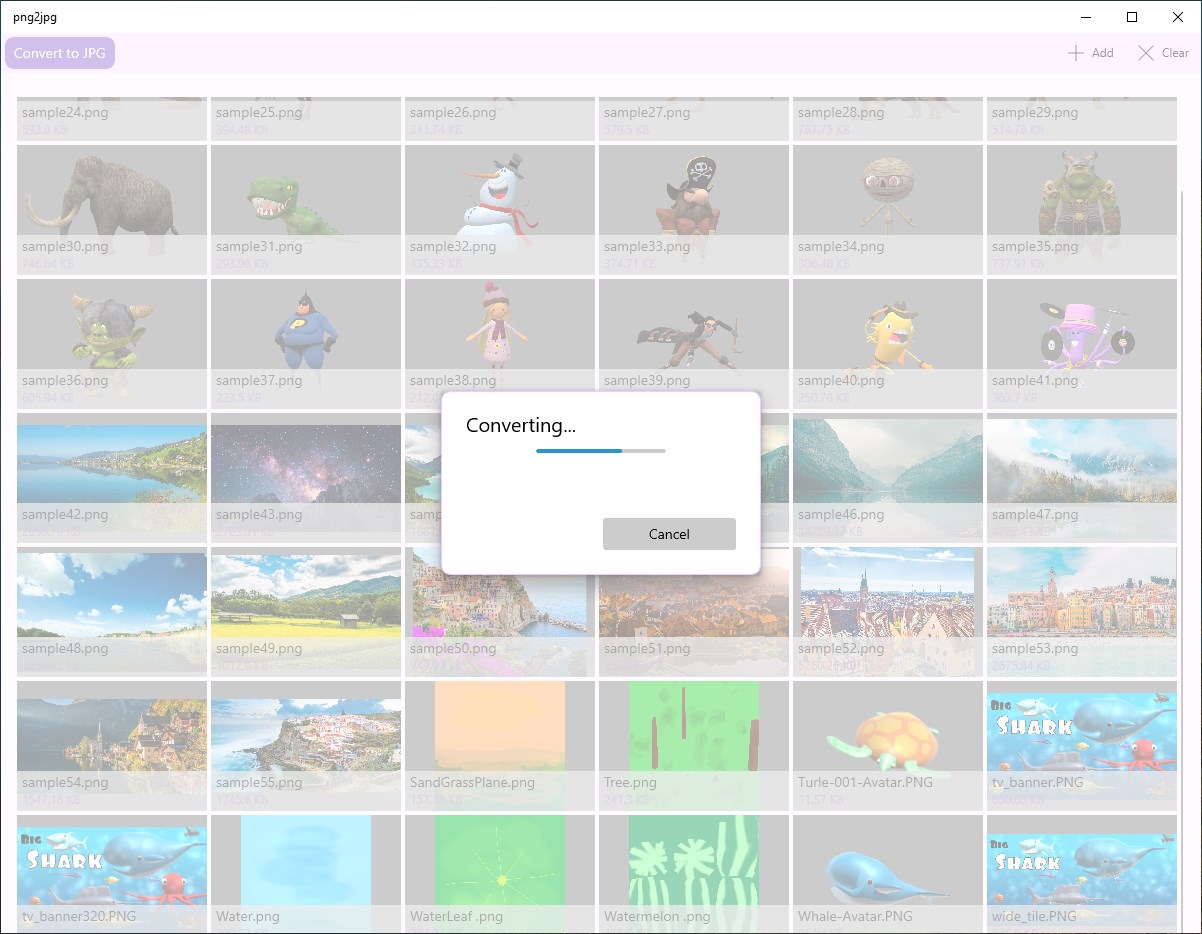Viewport: 1202px width, 934px height.
Task: Select the tv_banner320.PNG thumbnail
Action: click(112, 874)
